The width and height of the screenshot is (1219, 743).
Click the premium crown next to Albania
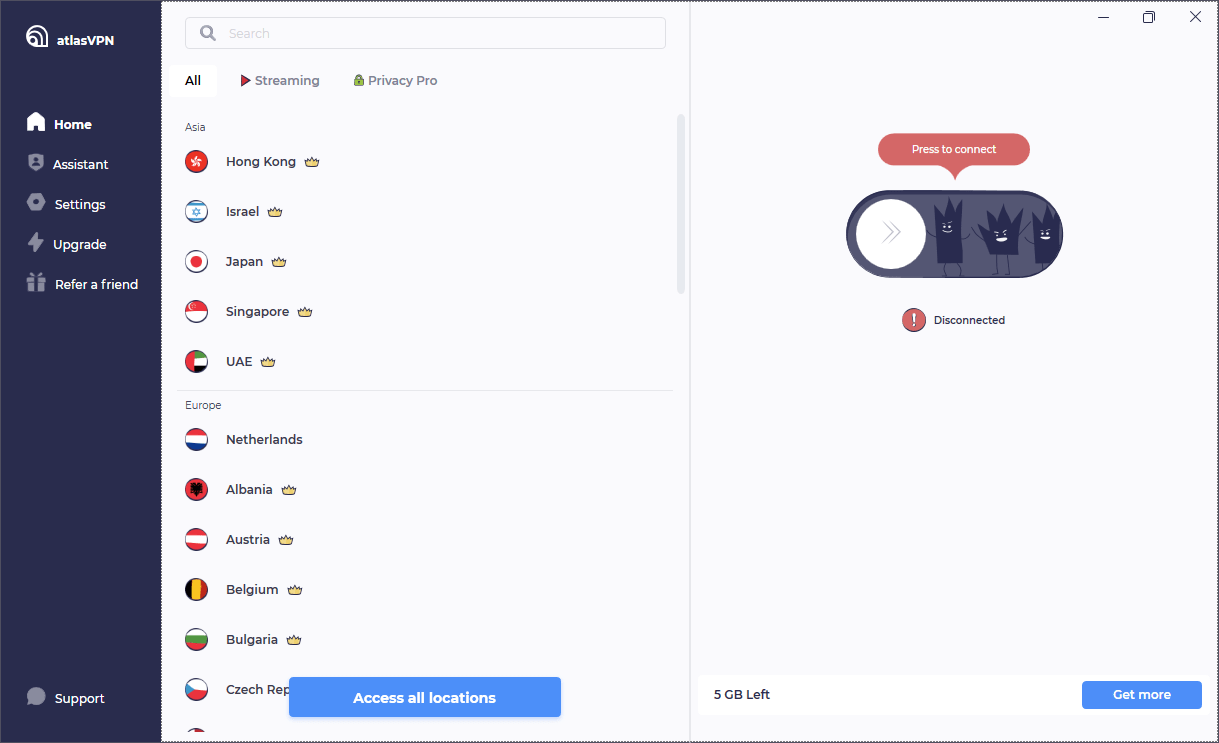click(x=289, y=489)
